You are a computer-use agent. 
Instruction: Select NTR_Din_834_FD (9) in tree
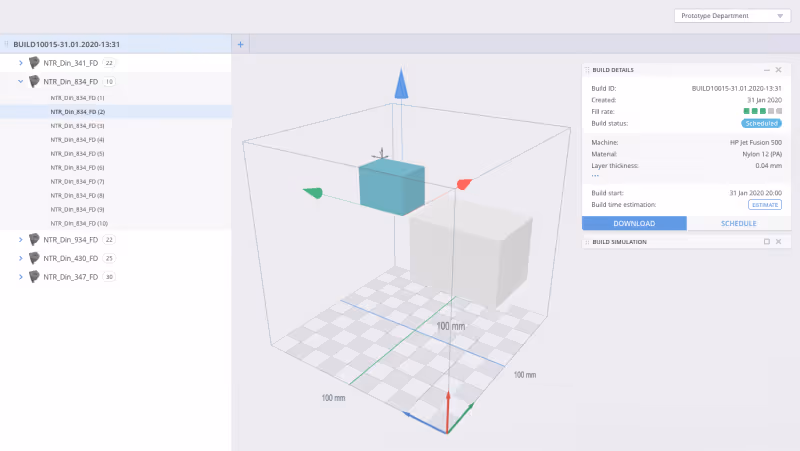pos(78,209)
